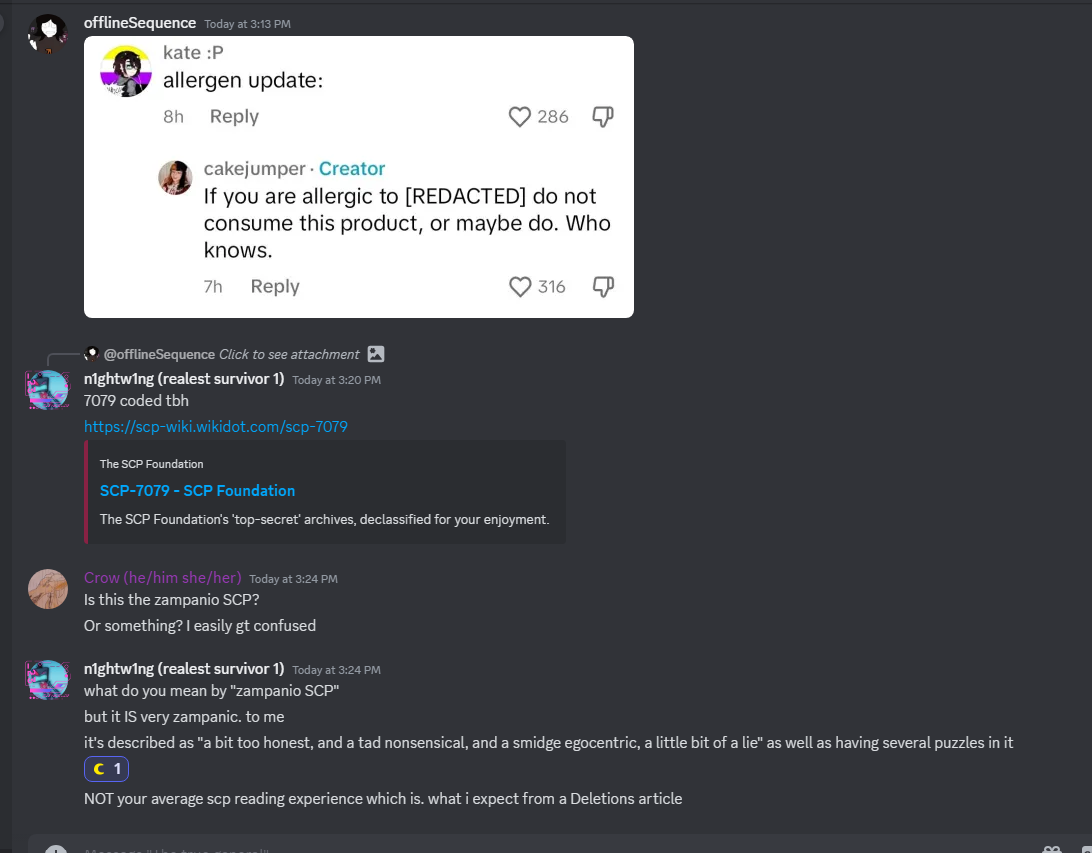1092x853 pixels.
Task: Click n1ghtw1ng's avatar on the 7079 message
Action: click(48, 390)
